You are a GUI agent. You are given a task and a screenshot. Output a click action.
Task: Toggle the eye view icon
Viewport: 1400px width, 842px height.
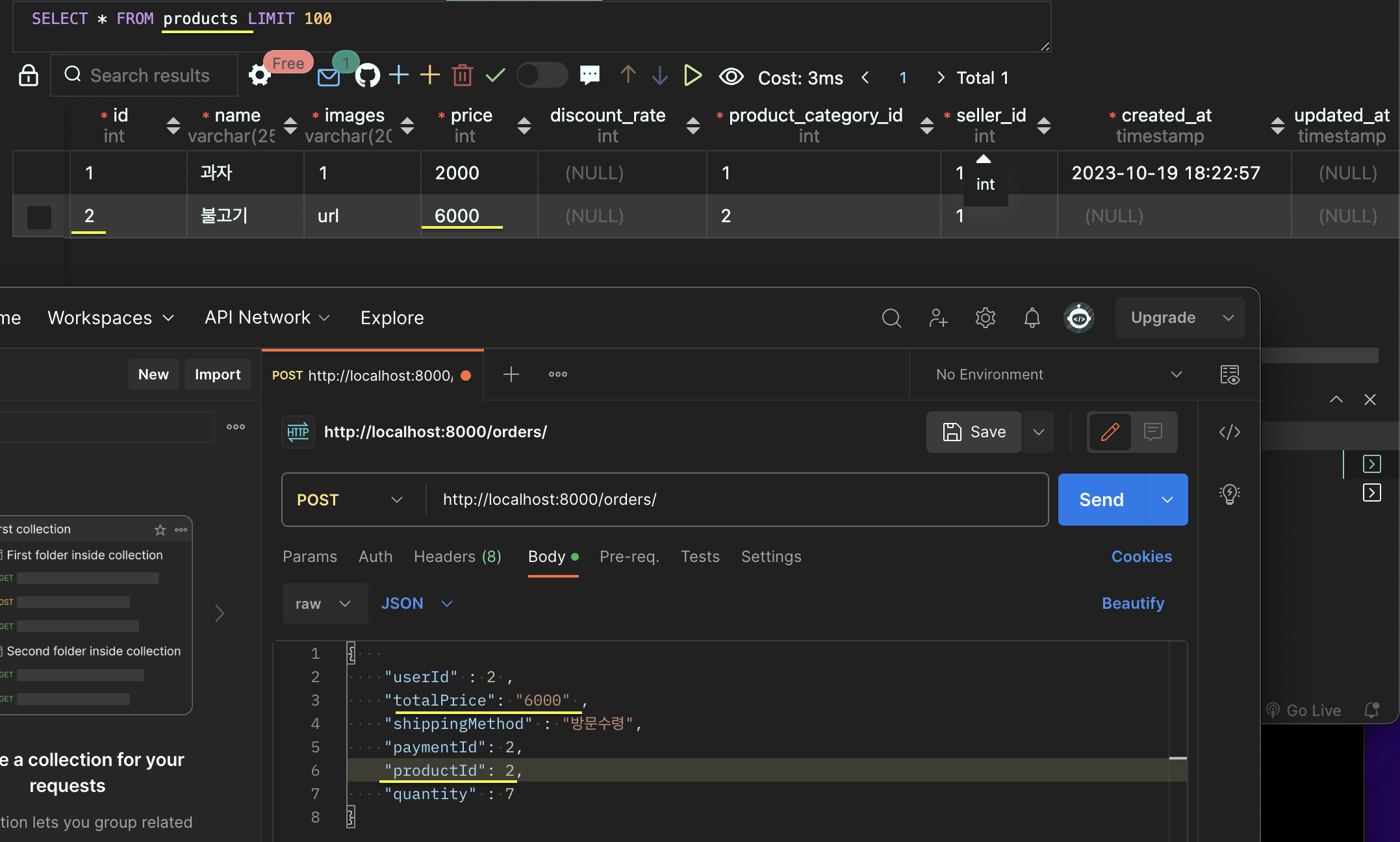[x=731, y=77]
